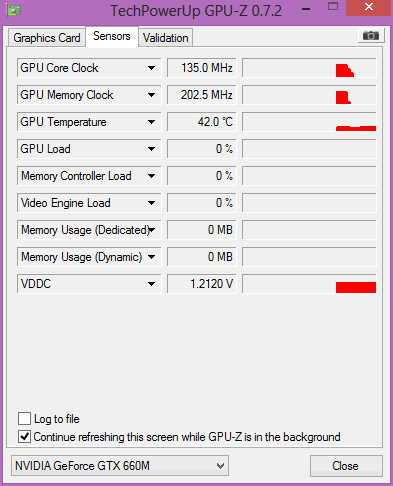Expand the VDDC sensor dropdown
The height and width of the screenshot is (486, 393).
151,284
